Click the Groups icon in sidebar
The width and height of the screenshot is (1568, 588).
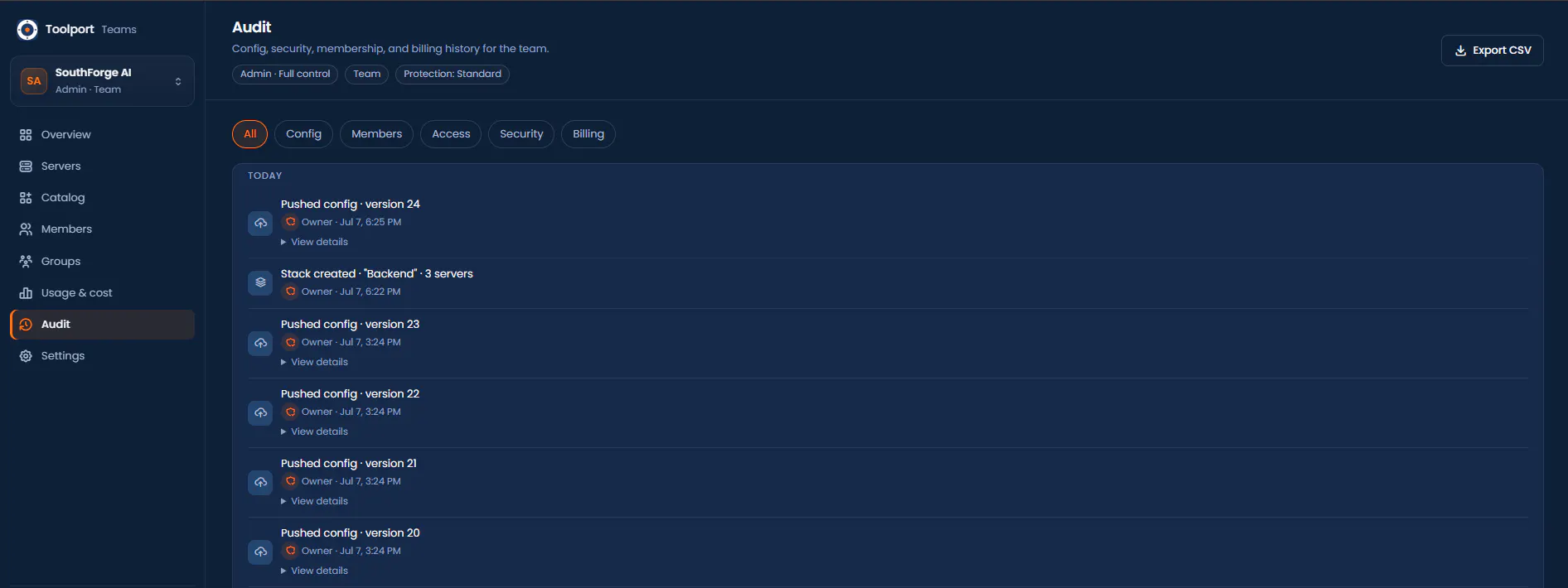[x=26, y=262]
